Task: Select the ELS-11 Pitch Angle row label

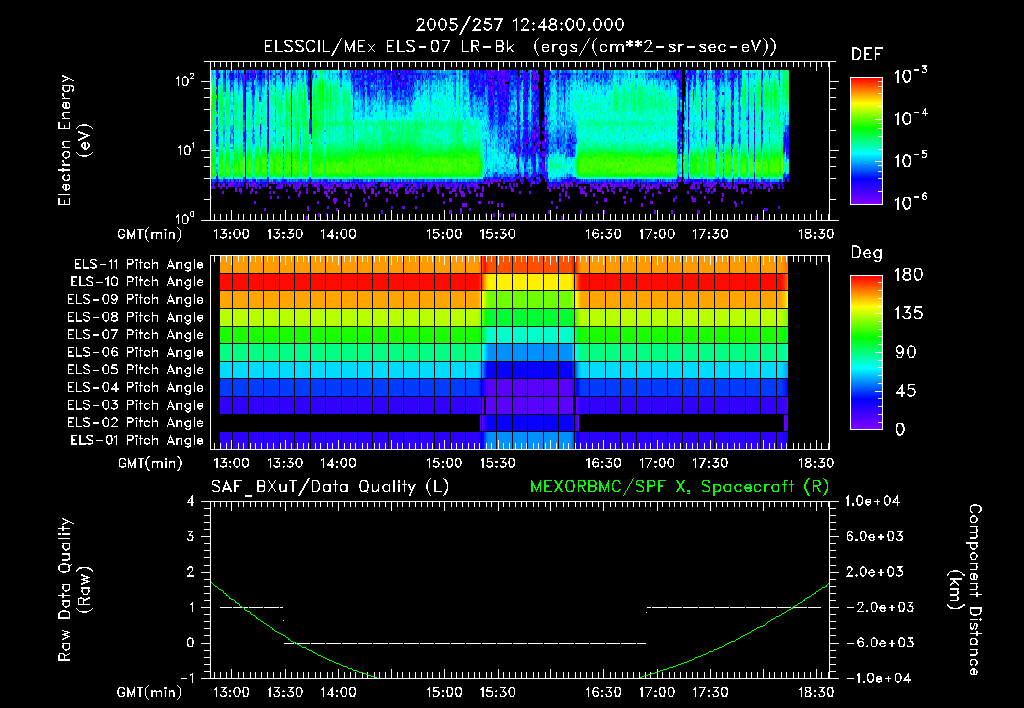Action: tap(138, 265)
